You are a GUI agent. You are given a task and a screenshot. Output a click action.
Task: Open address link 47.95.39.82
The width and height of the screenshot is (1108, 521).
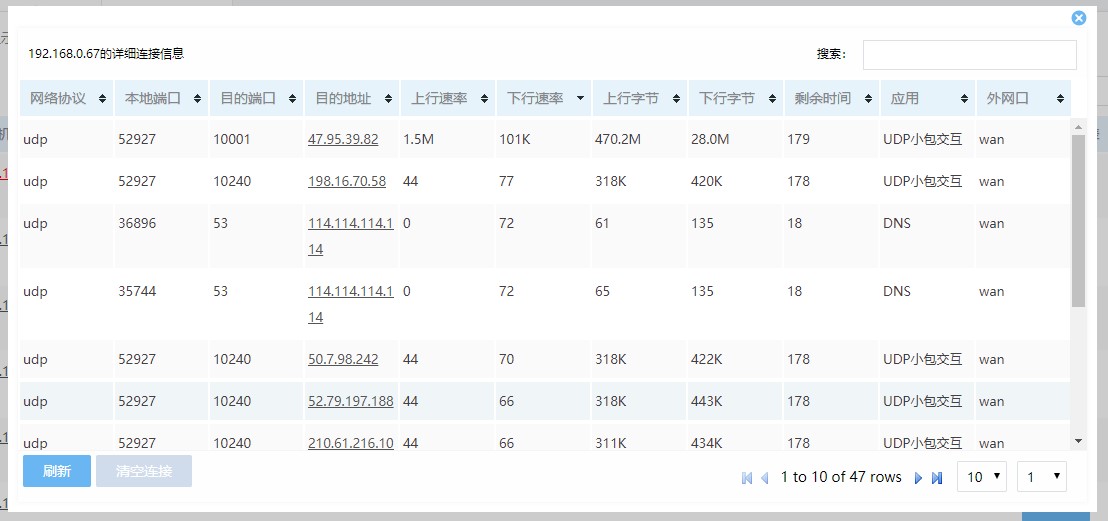click(343, 139)
